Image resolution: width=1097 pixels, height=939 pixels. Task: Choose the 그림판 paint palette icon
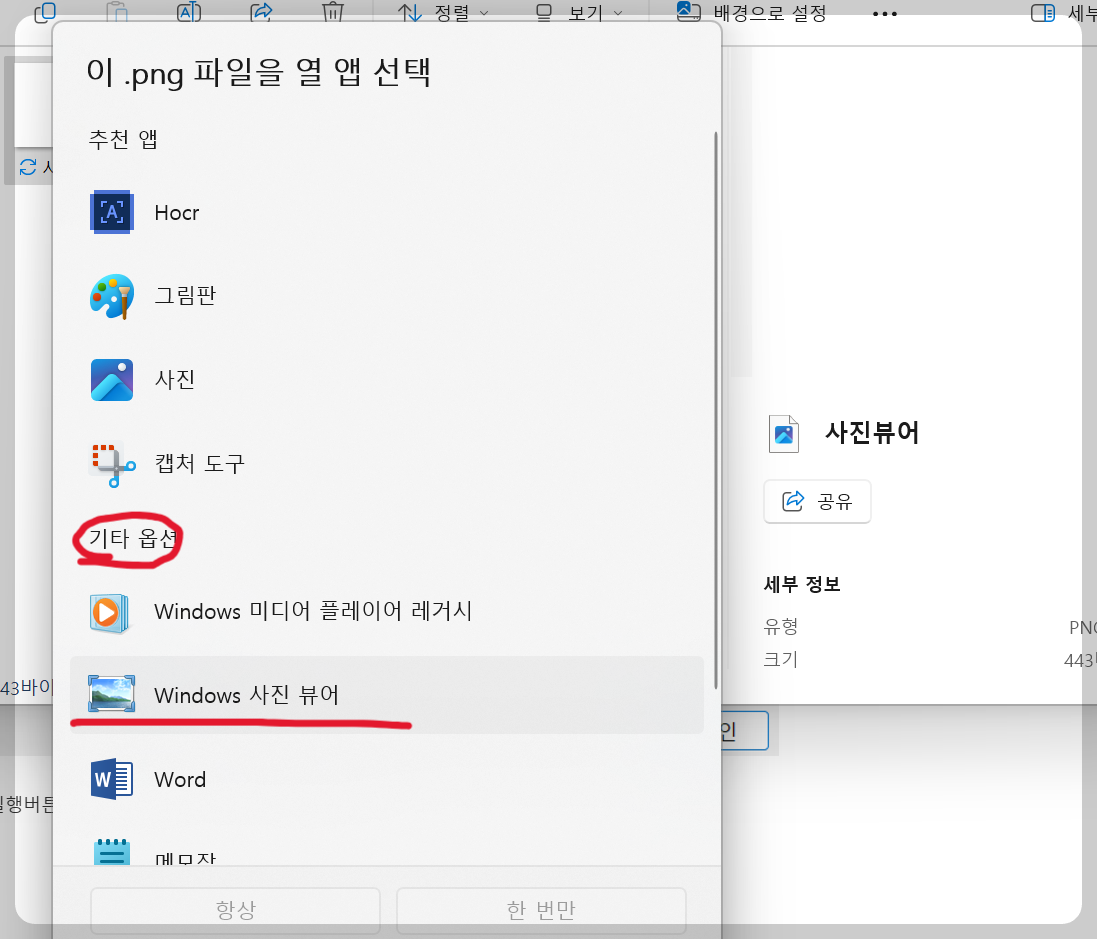click(112, 296)
